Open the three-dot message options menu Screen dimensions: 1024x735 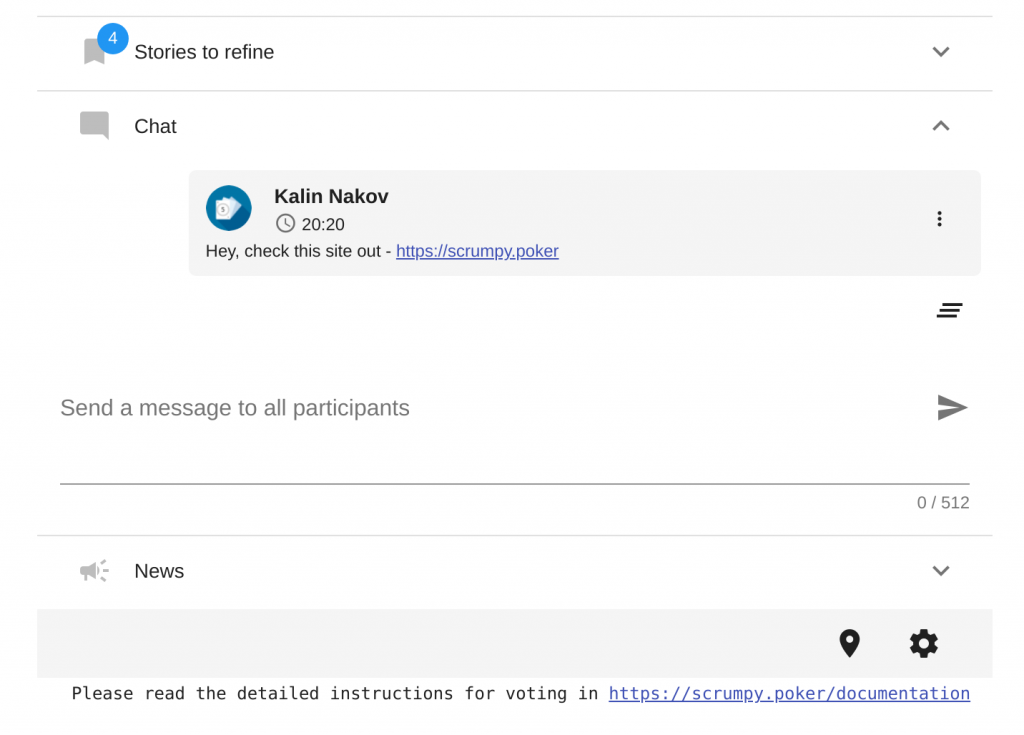(939, 219)
